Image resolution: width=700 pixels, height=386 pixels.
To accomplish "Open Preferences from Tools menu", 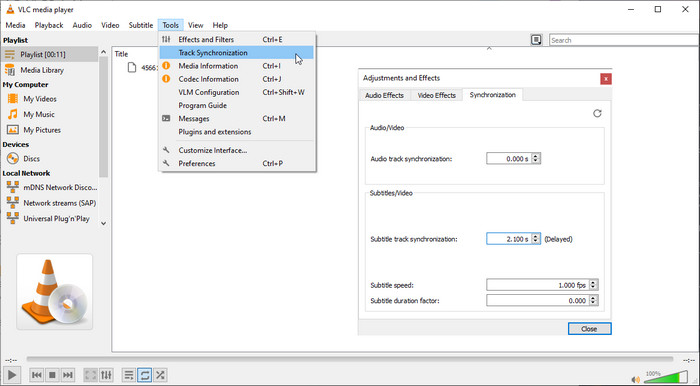I will [237, 163].
